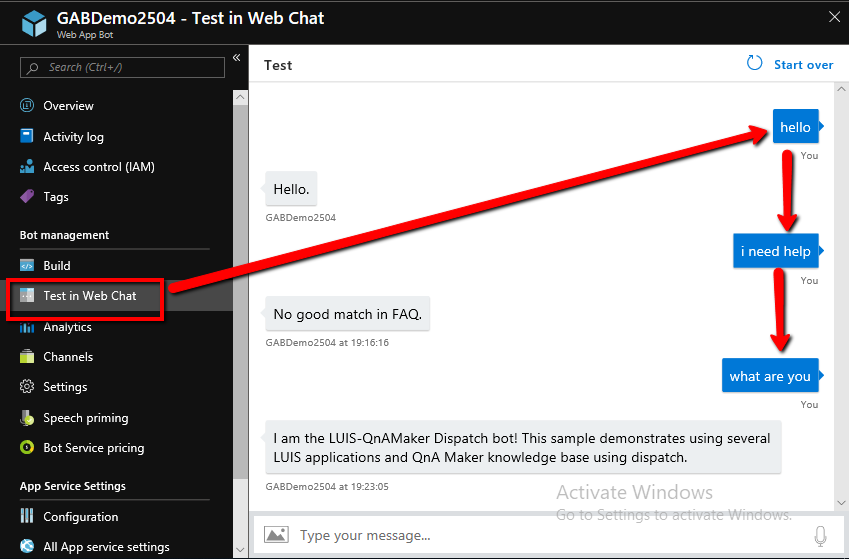Click the Web App Bot cube icon
849x559 pixels.
point(34,24)
